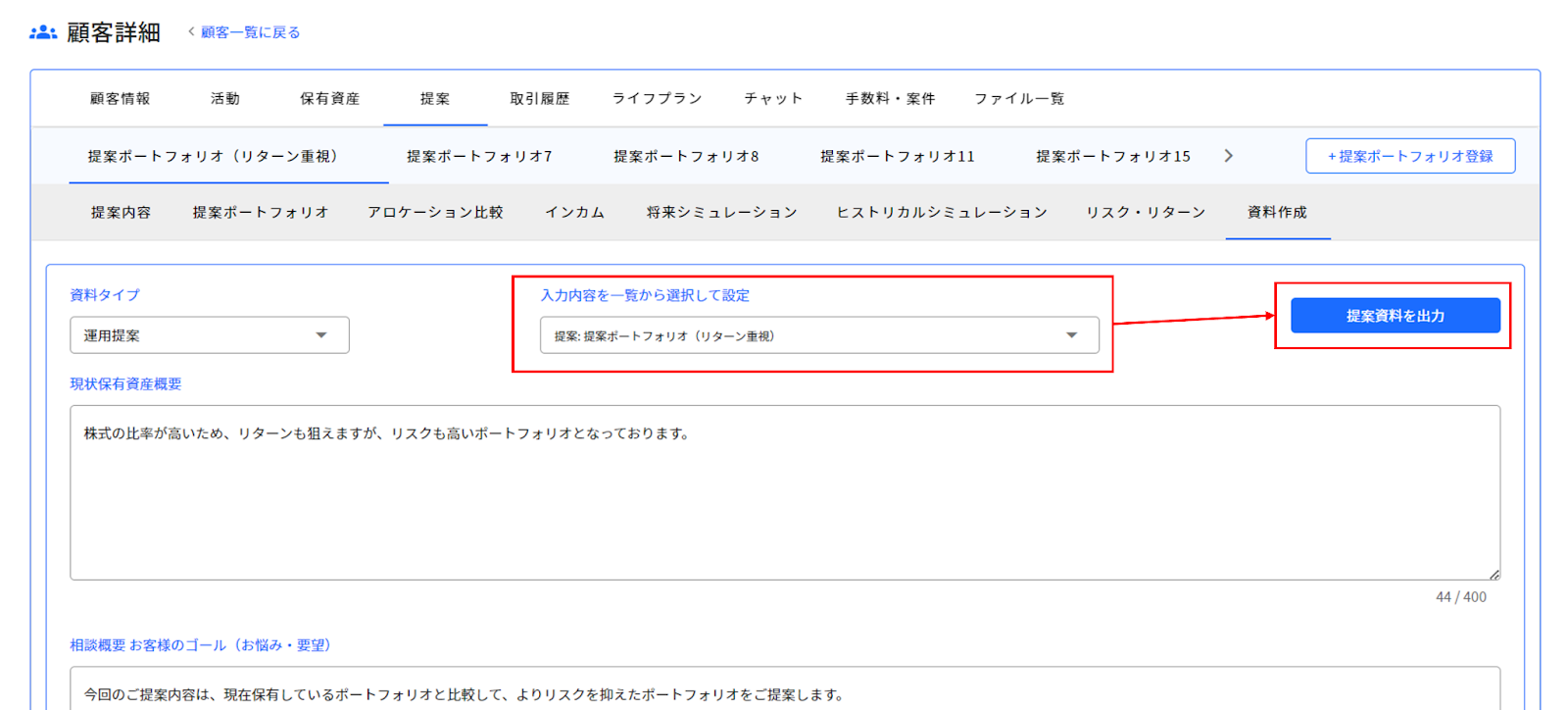1568x710 pixels.
Task: Open the 顧客情報 tab
Action: pos(121,98)
